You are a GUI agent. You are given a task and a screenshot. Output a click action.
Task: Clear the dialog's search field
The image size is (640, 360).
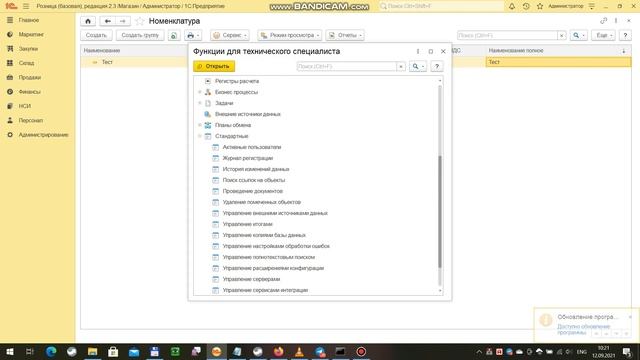pos(401,66)
